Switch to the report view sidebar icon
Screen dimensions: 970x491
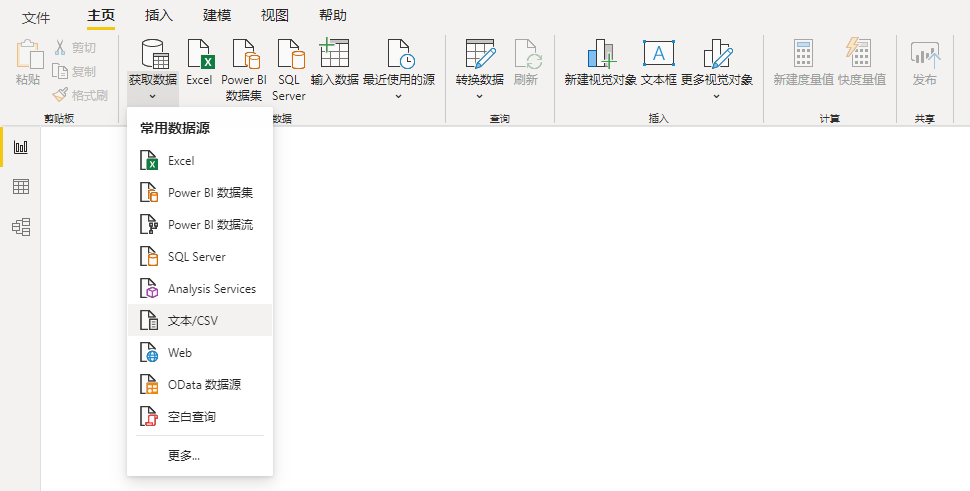(20, 147)
